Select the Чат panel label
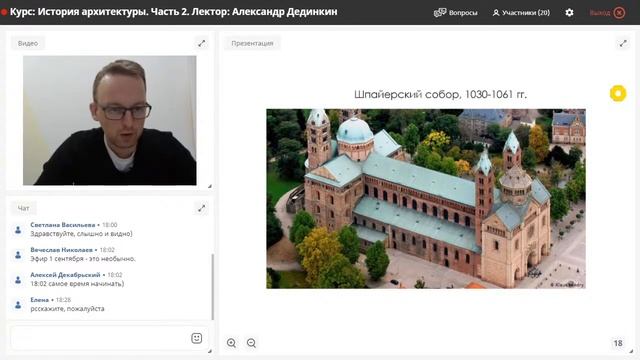The height and width of the screenshot is (360, 640). point(24,208)
